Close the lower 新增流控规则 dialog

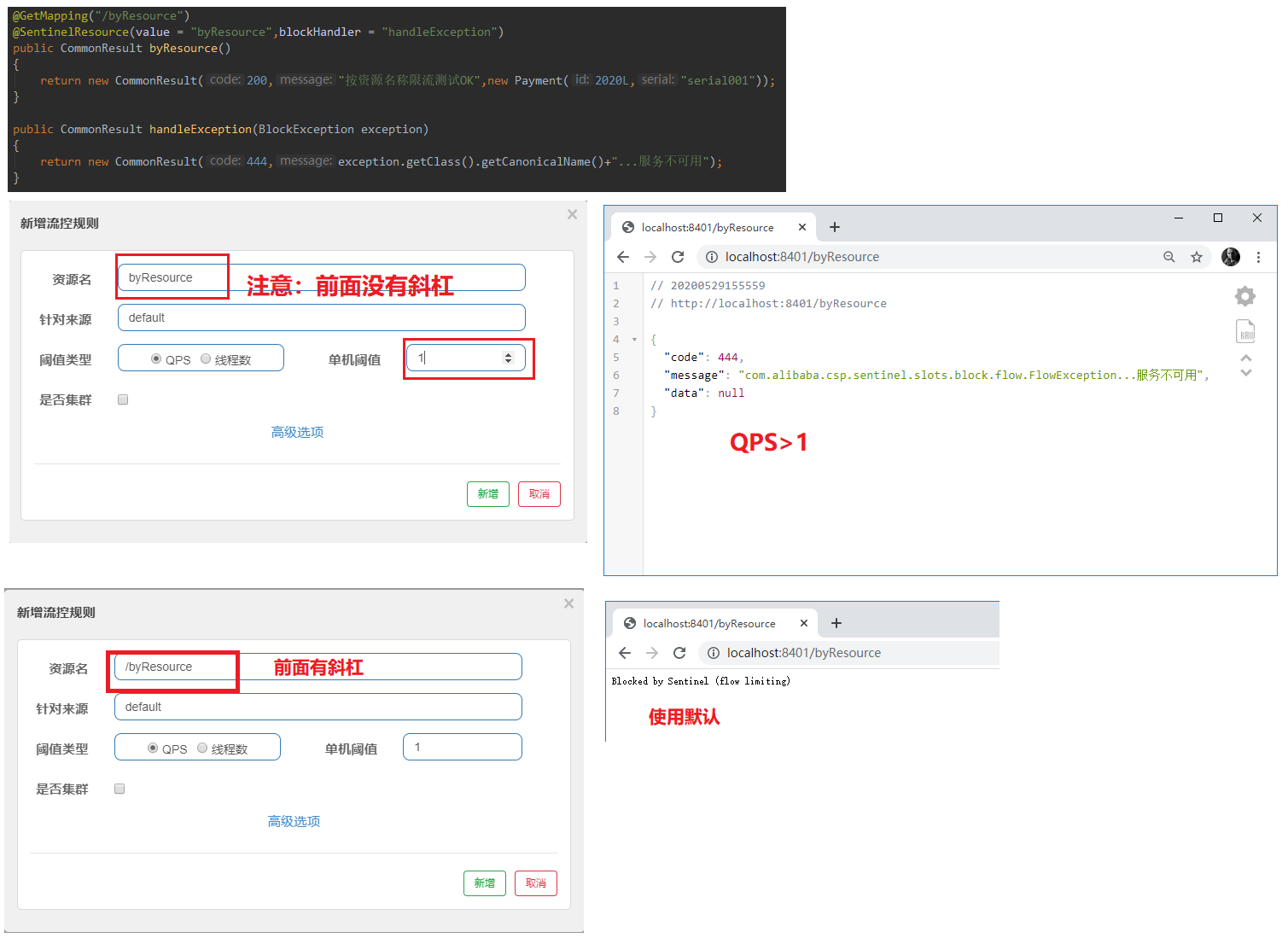pos(568,603)
